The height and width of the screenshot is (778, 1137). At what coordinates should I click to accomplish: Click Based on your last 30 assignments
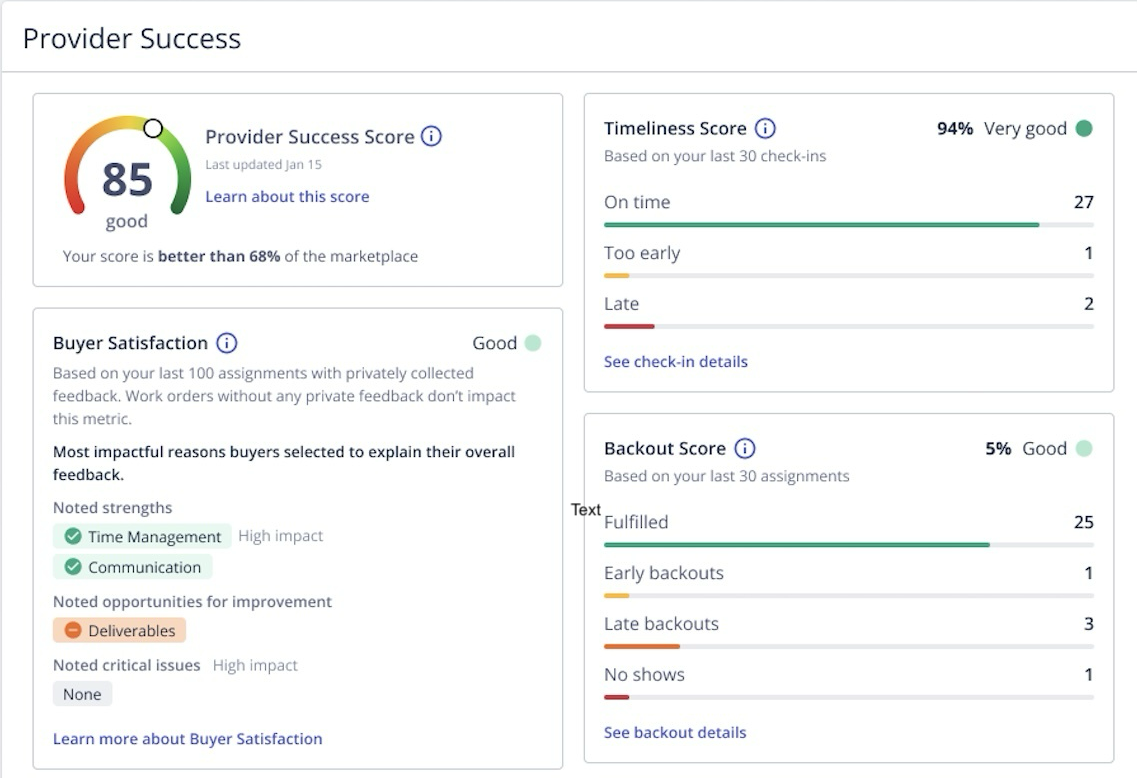click(x=727, y=476)
